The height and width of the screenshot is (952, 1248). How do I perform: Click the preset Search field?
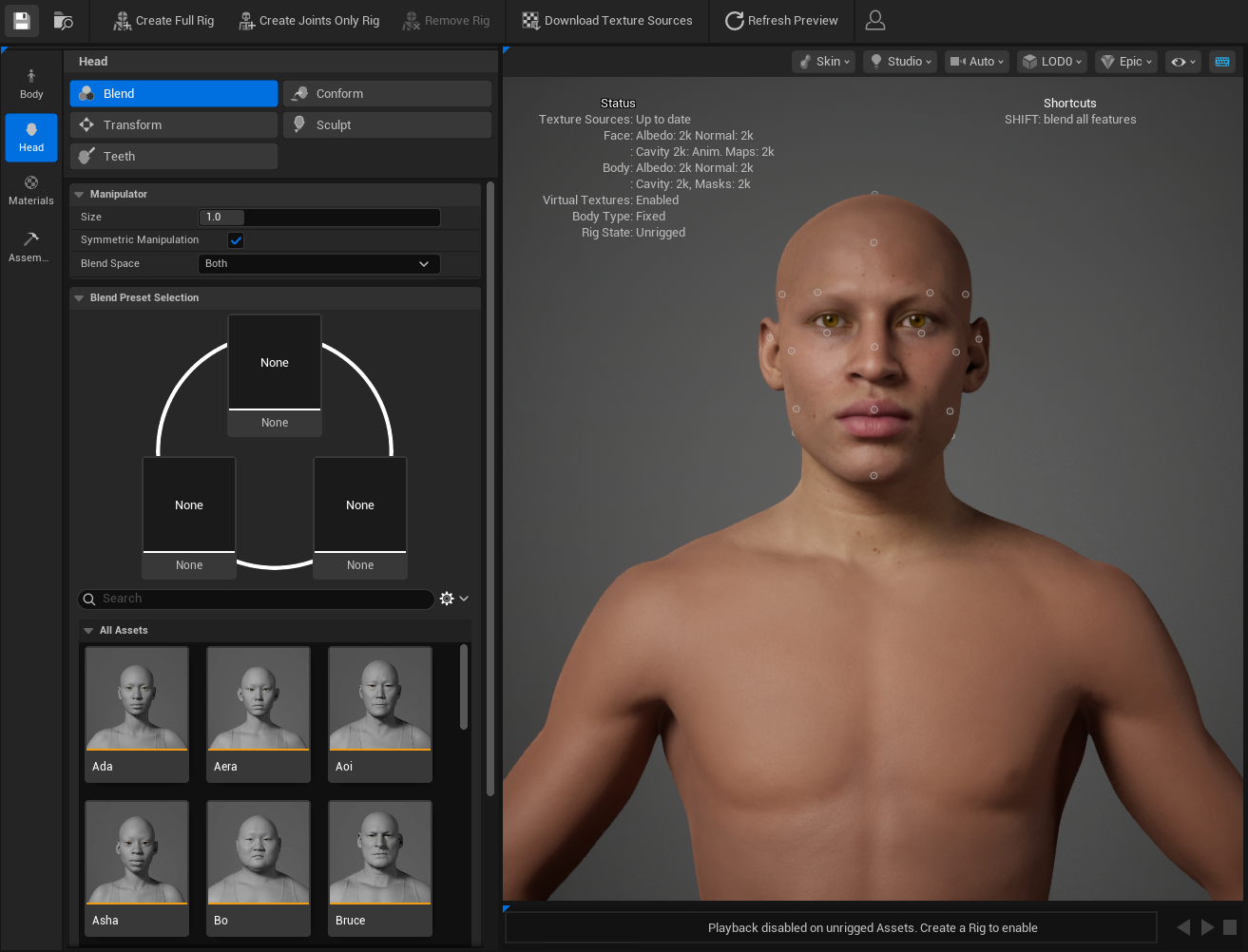pos(256,599)
